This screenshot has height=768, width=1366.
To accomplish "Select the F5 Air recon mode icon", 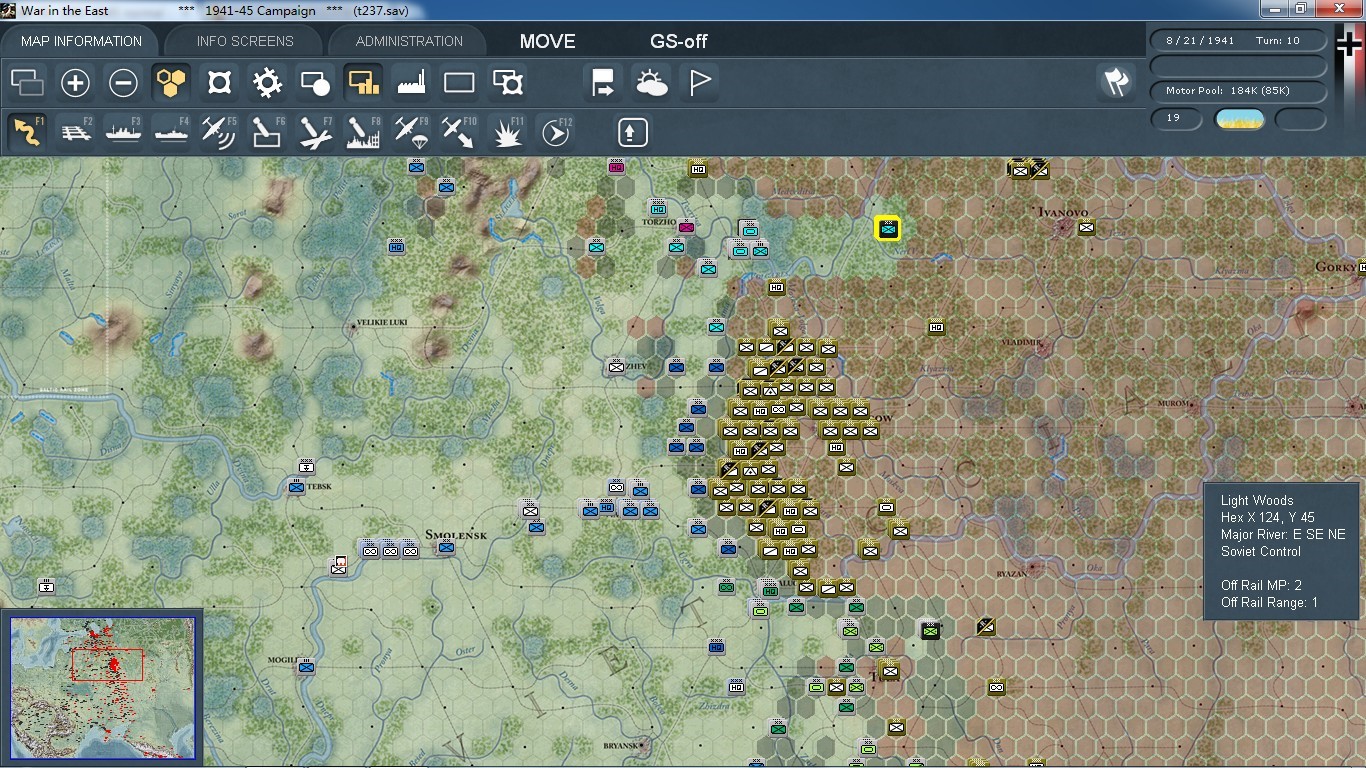I will (x=219, y=132).
